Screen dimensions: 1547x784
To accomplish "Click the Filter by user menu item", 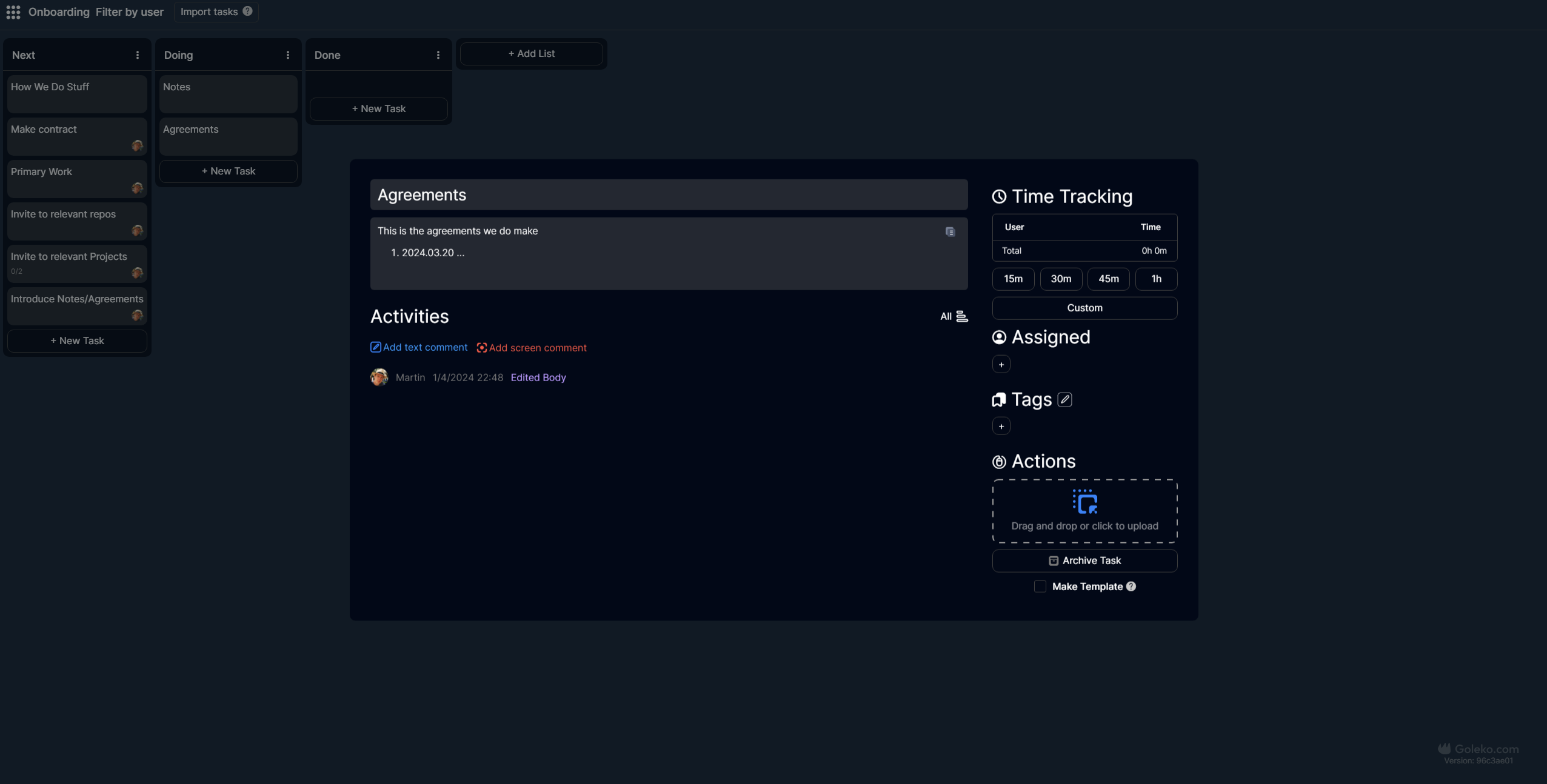I will coord(130,12).
